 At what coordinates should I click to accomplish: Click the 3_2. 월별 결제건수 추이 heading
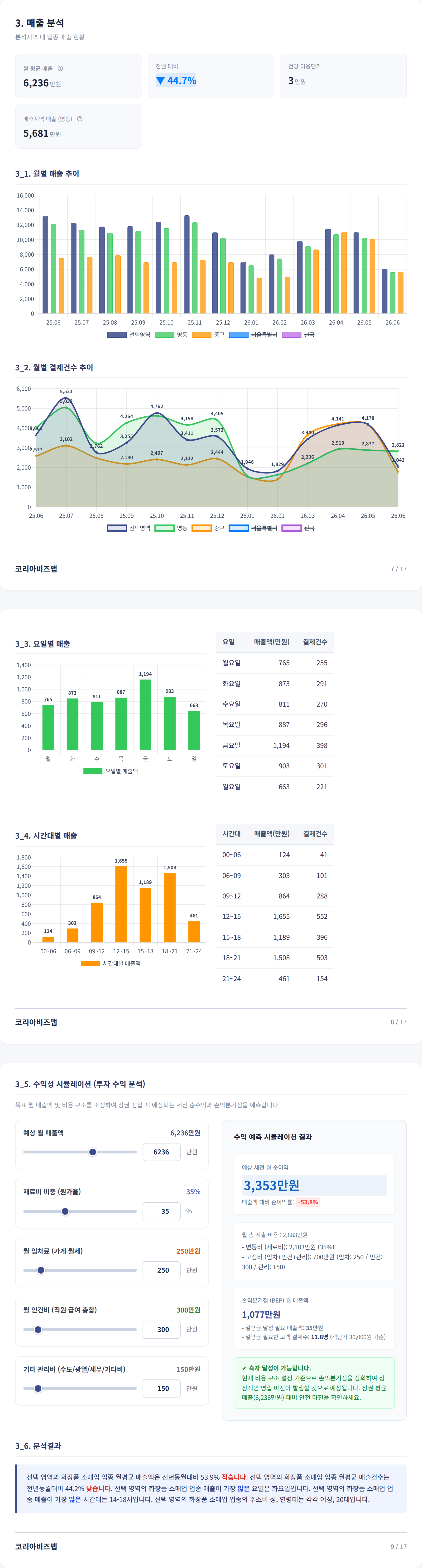54,367
